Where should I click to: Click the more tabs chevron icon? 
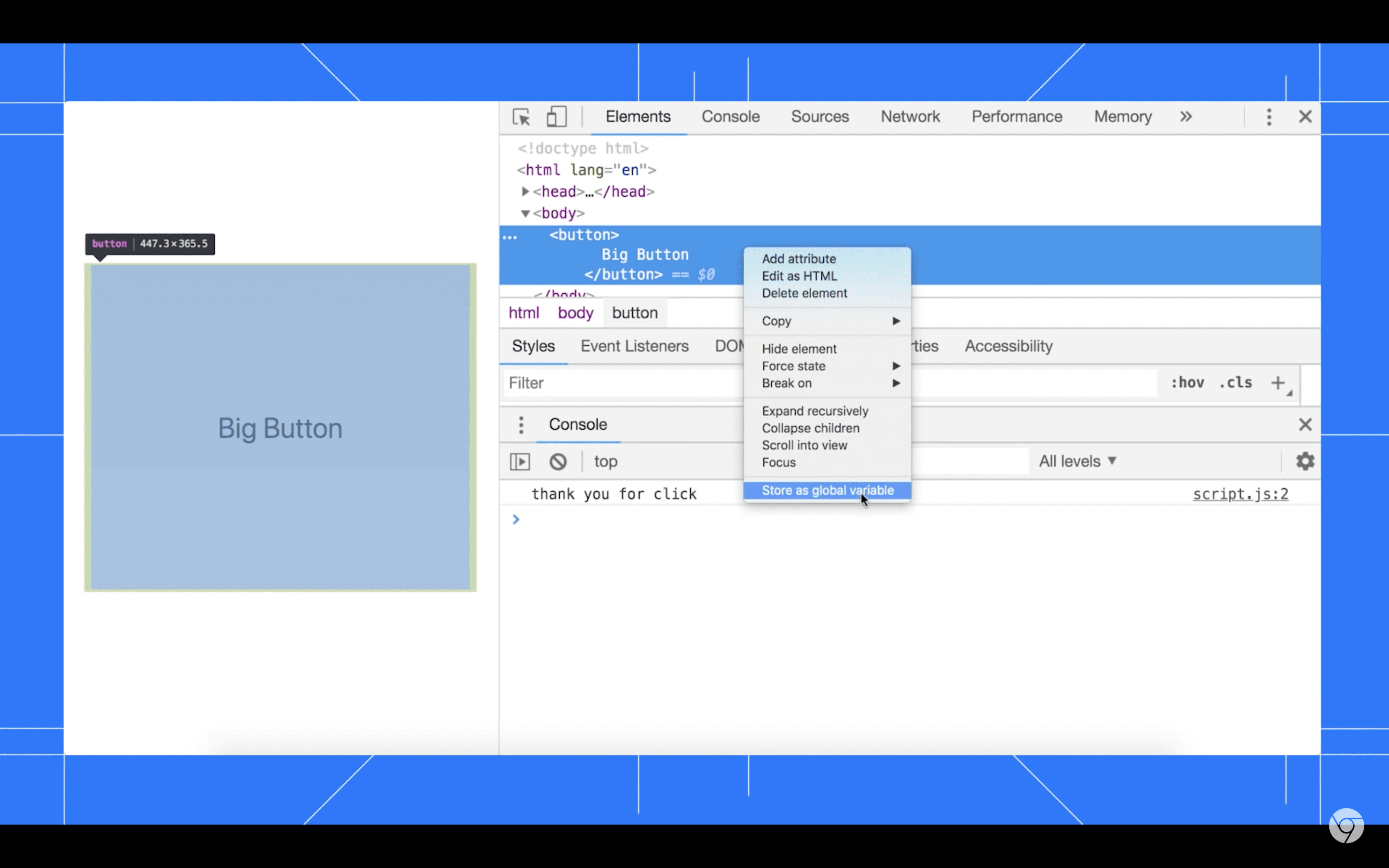pyautogui.click(x=1186, y=117)
